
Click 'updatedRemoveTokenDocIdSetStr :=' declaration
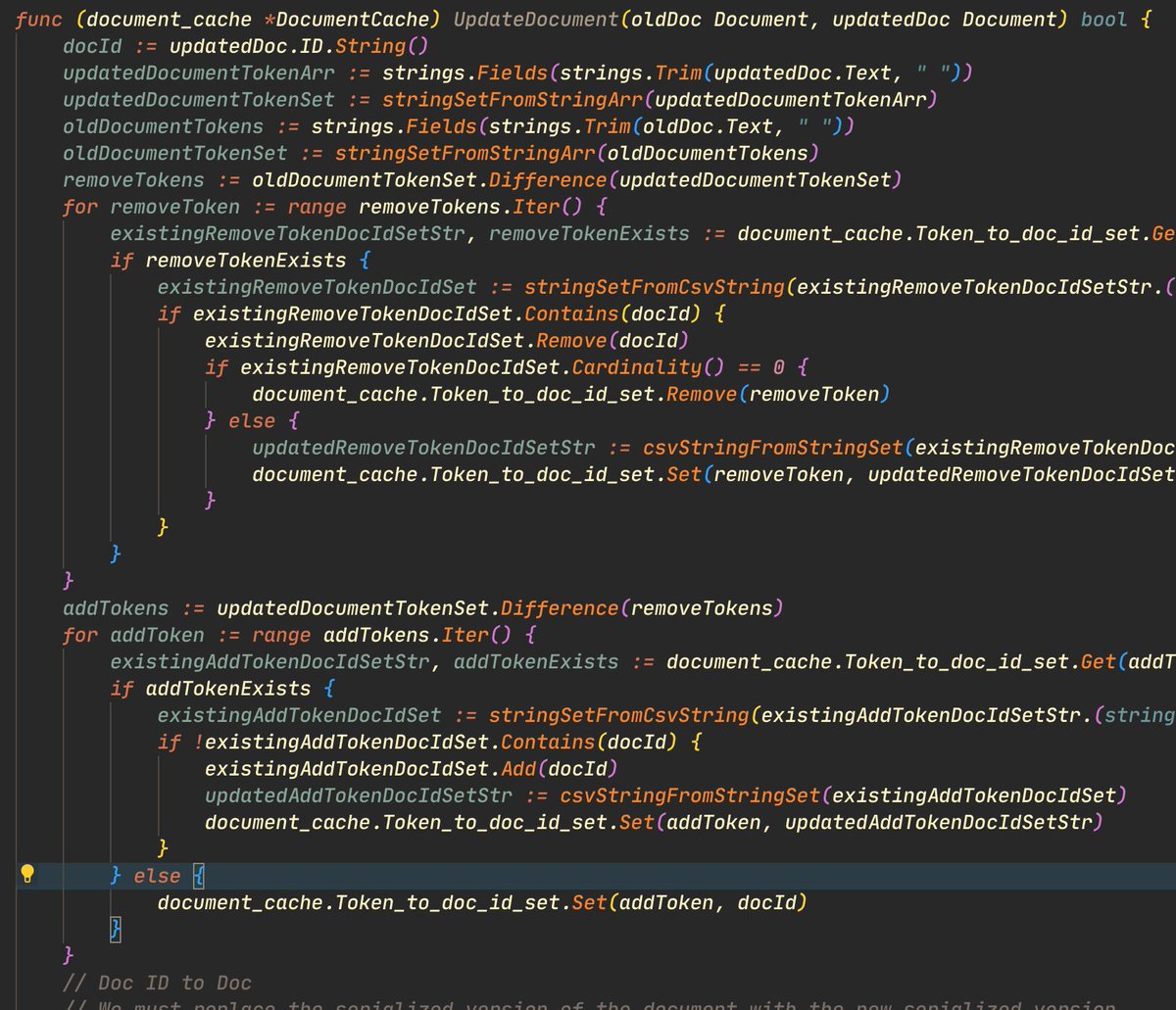(441, 447)
